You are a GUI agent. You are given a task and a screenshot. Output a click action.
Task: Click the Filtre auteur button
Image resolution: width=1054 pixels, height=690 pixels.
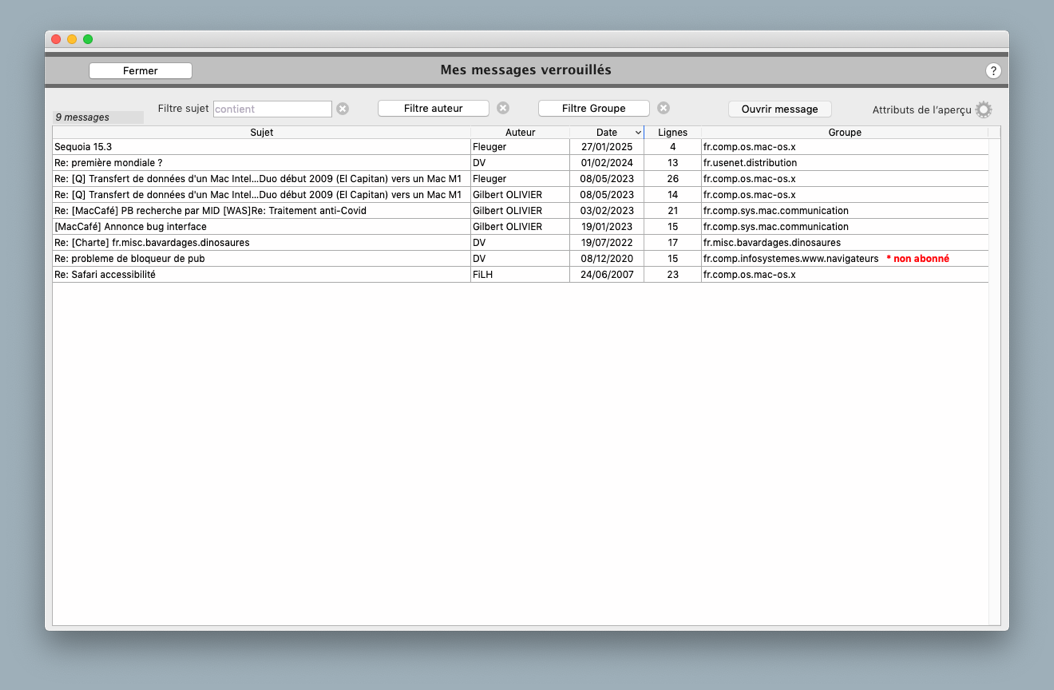coord(433,109)
